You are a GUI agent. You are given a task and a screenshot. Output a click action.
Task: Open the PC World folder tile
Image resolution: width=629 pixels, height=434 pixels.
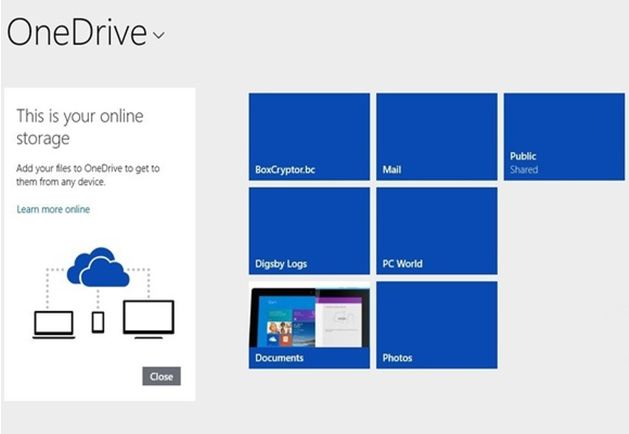[x=437, y=231]
